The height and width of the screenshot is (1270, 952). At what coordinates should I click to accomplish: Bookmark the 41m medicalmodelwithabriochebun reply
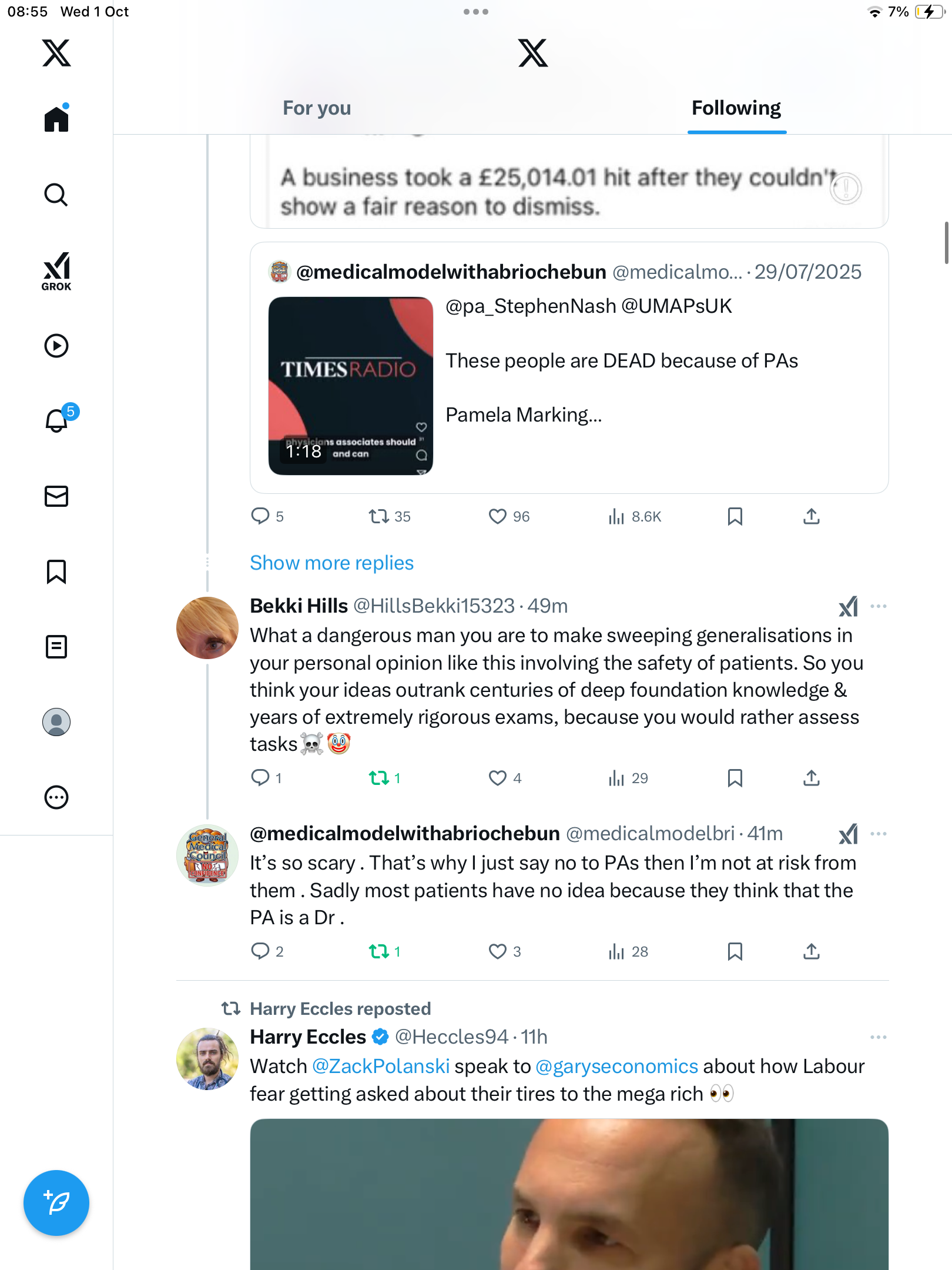(735, 951)
